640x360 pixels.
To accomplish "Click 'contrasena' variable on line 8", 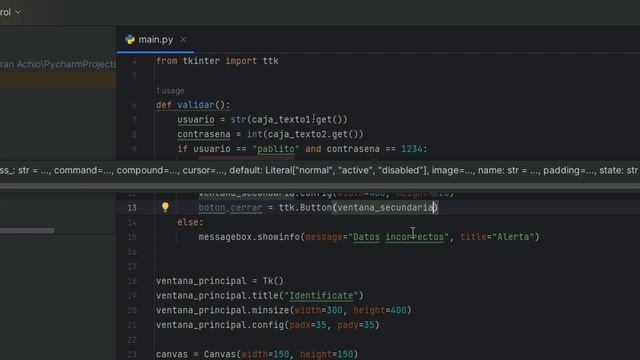I will point(204,134).
